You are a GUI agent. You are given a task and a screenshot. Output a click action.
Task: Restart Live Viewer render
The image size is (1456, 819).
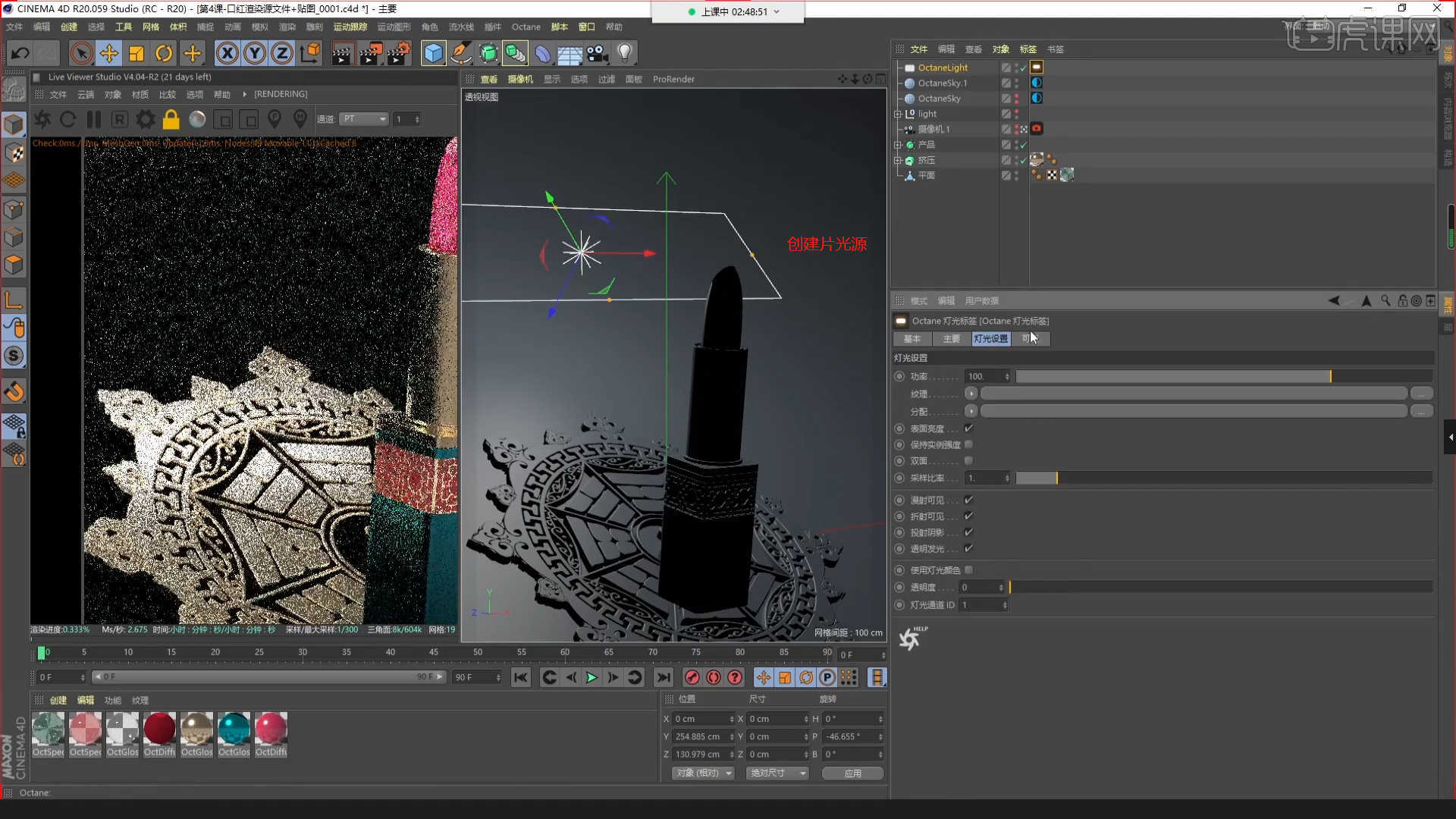[68, 119]
